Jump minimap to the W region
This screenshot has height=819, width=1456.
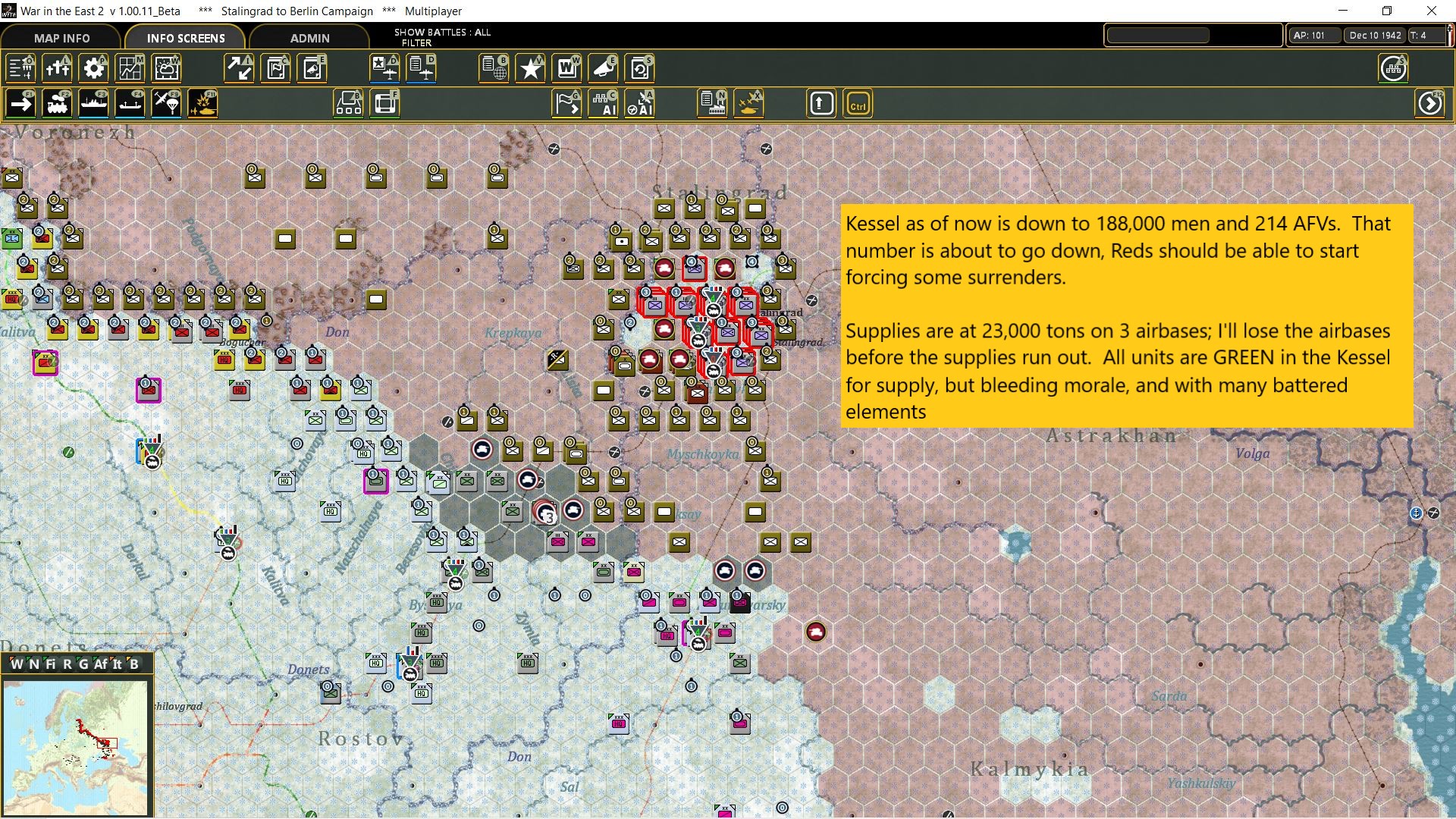pos(17,664)
